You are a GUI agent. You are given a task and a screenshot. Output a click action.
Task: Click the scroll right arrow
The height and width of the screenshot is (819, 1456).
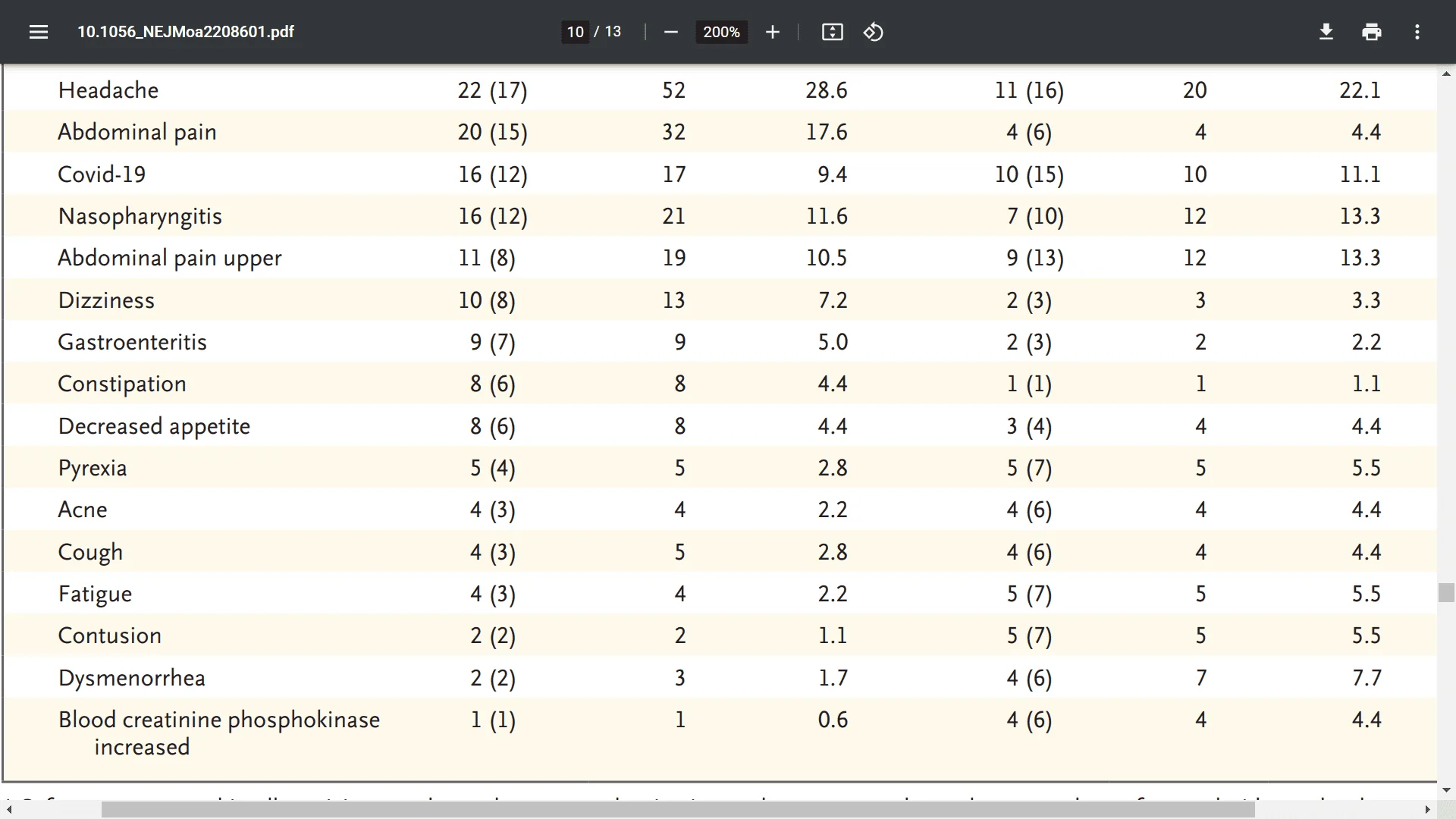pos(1428,810)
